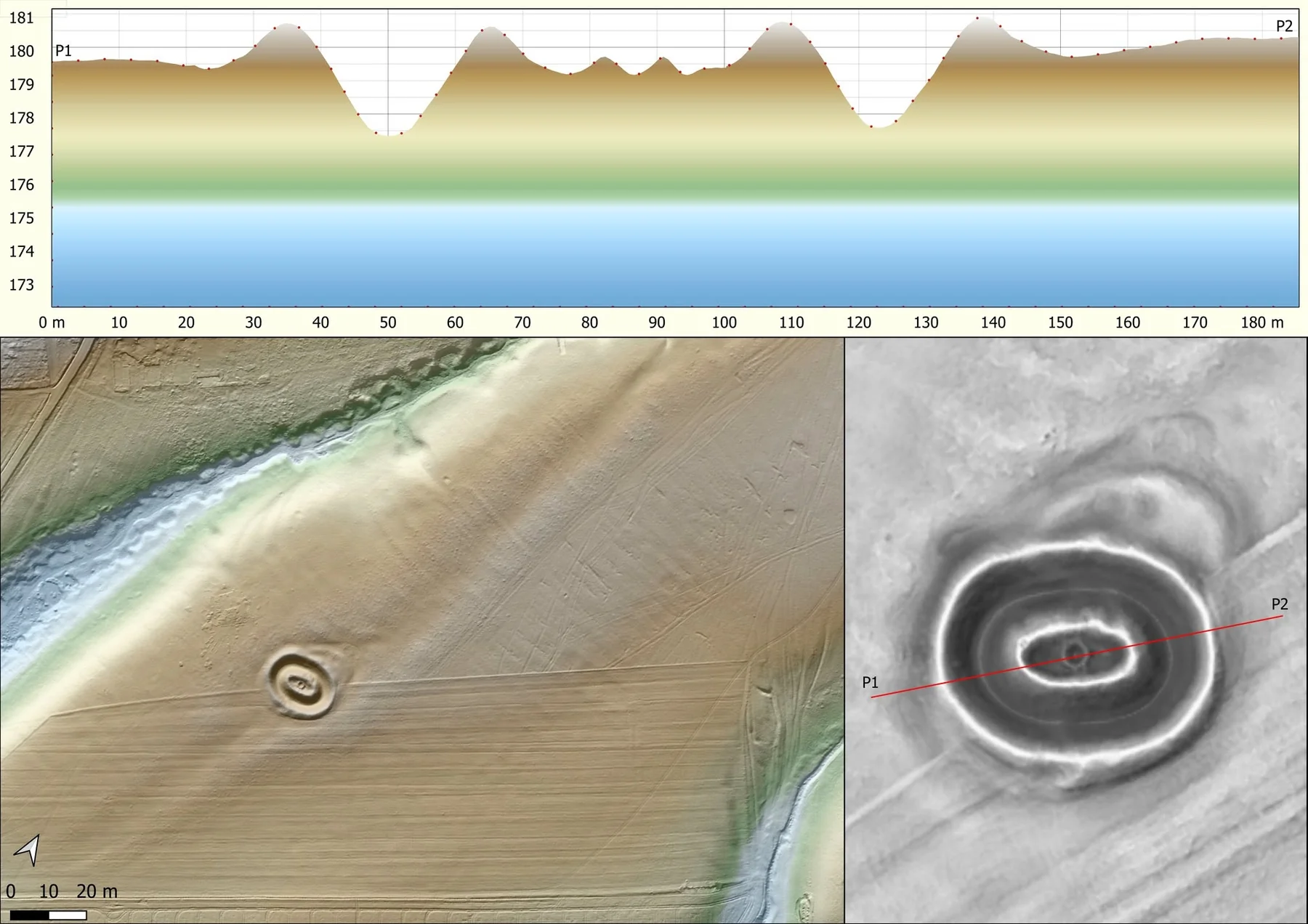Click the 173 elevation axis value
The width and height of the screenshot is (1308, 924).
[x=22, y=285]
